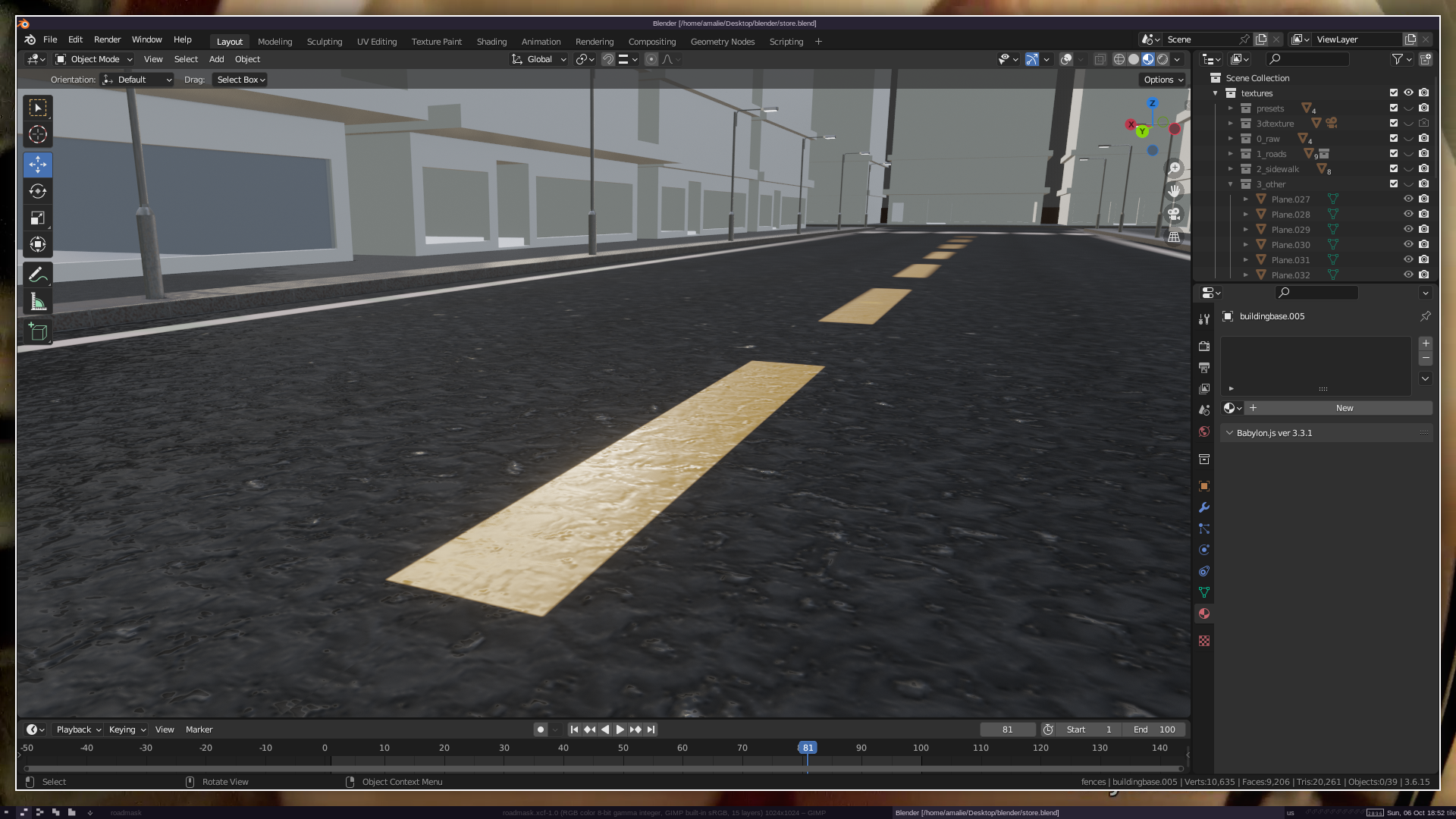Choose the Annotate pencil tool

pyautogui.click(x=38, y=275)
